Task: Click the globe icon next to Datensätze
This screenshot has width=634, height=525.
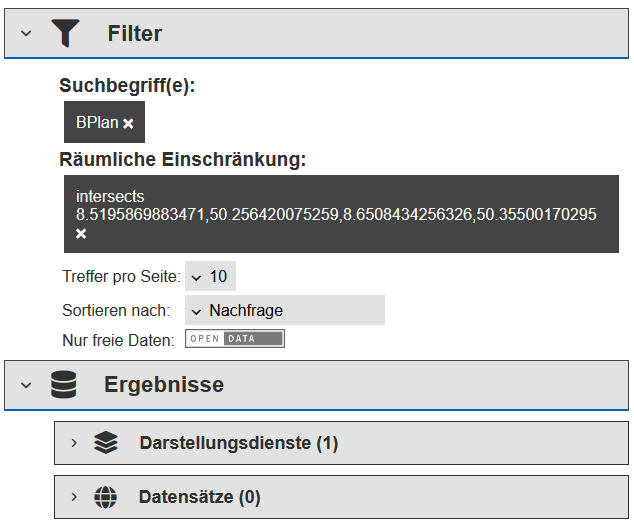Action: (x=106, y=497)
